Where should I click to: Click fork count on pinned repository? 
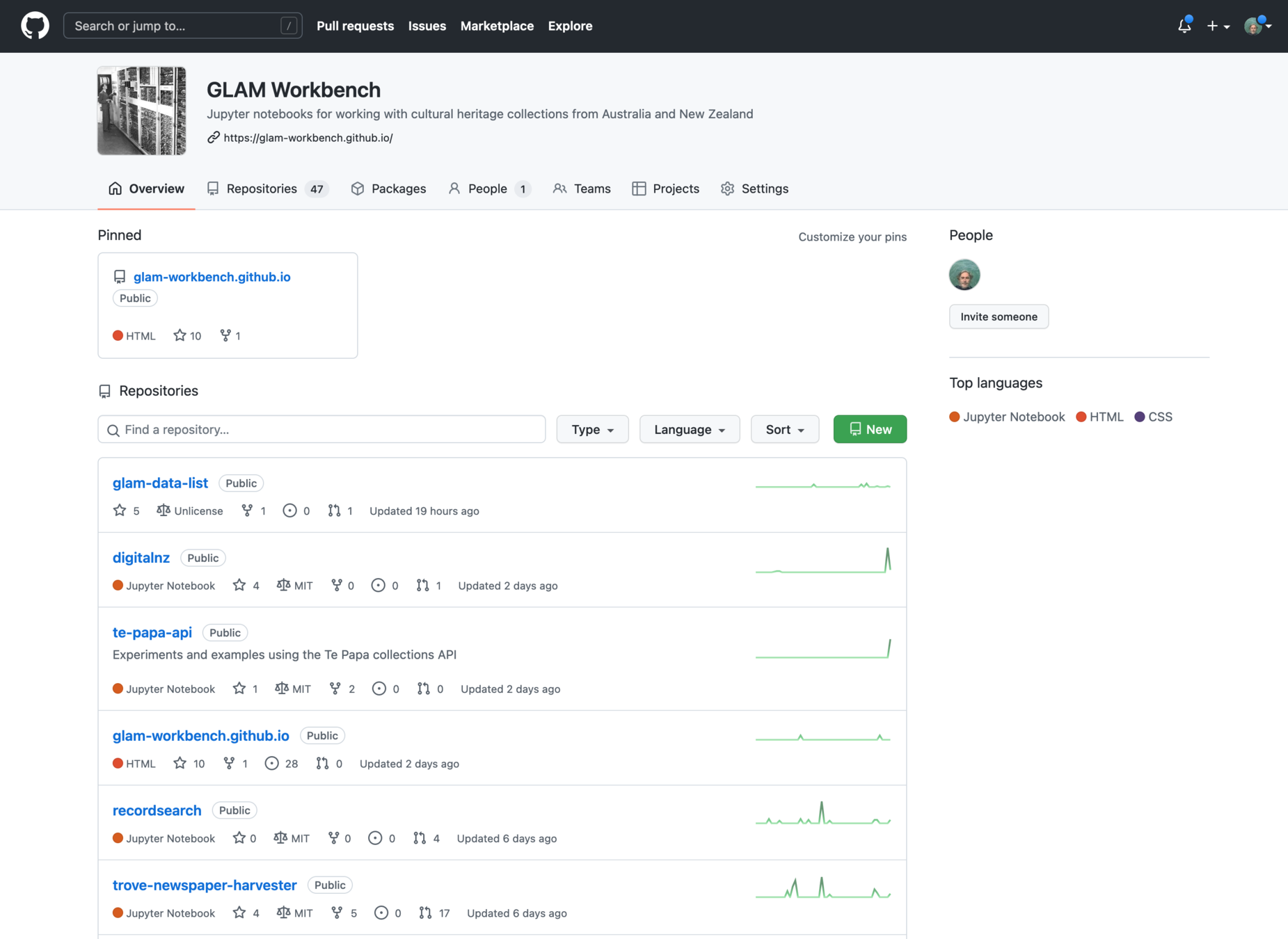click(230, 336)
